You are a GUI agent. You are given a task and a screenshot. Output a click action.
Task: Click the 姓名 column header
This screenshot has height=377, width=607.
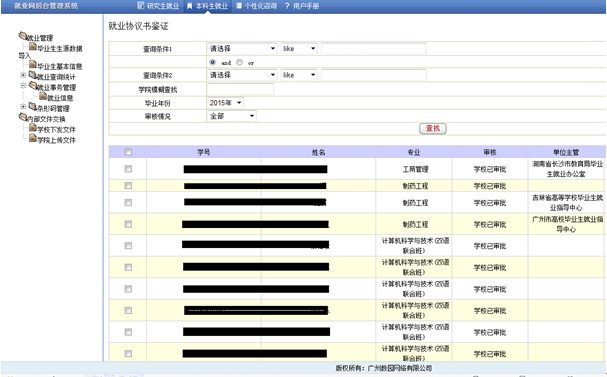tap(318, 152)
